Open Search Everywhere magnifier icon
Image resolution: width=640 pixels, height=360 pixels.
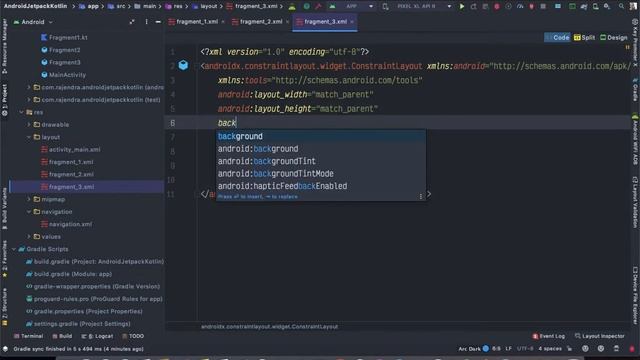[x=621, y=7]
